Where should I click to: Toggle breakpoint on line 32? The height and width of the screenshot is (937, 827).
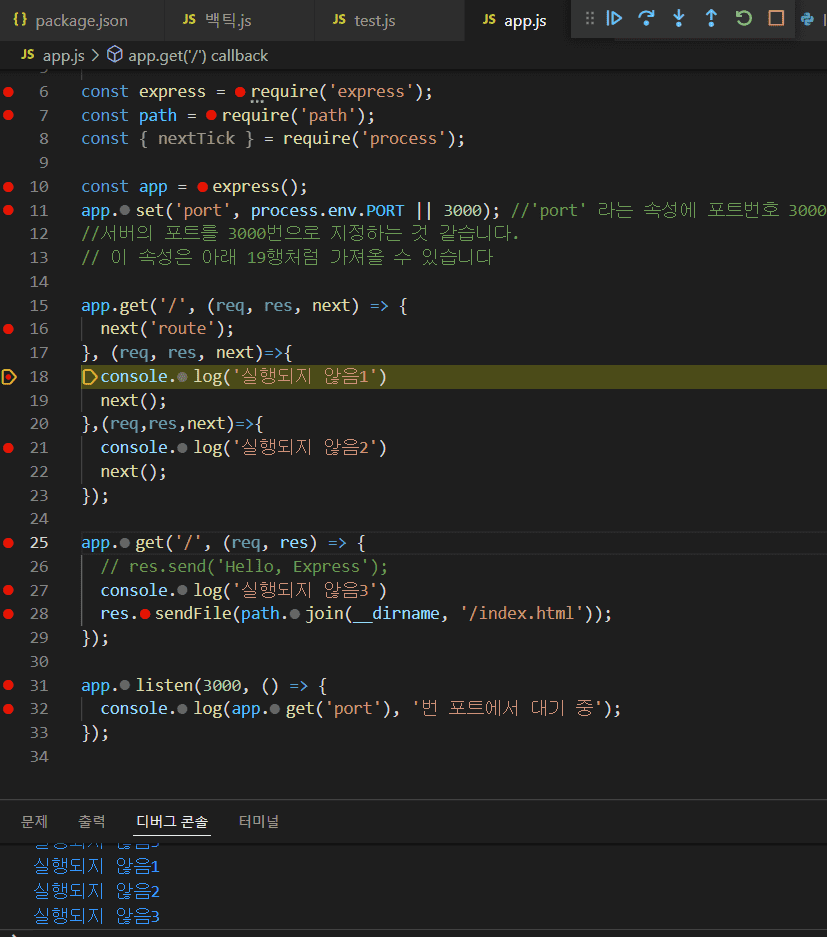[8, 709]
